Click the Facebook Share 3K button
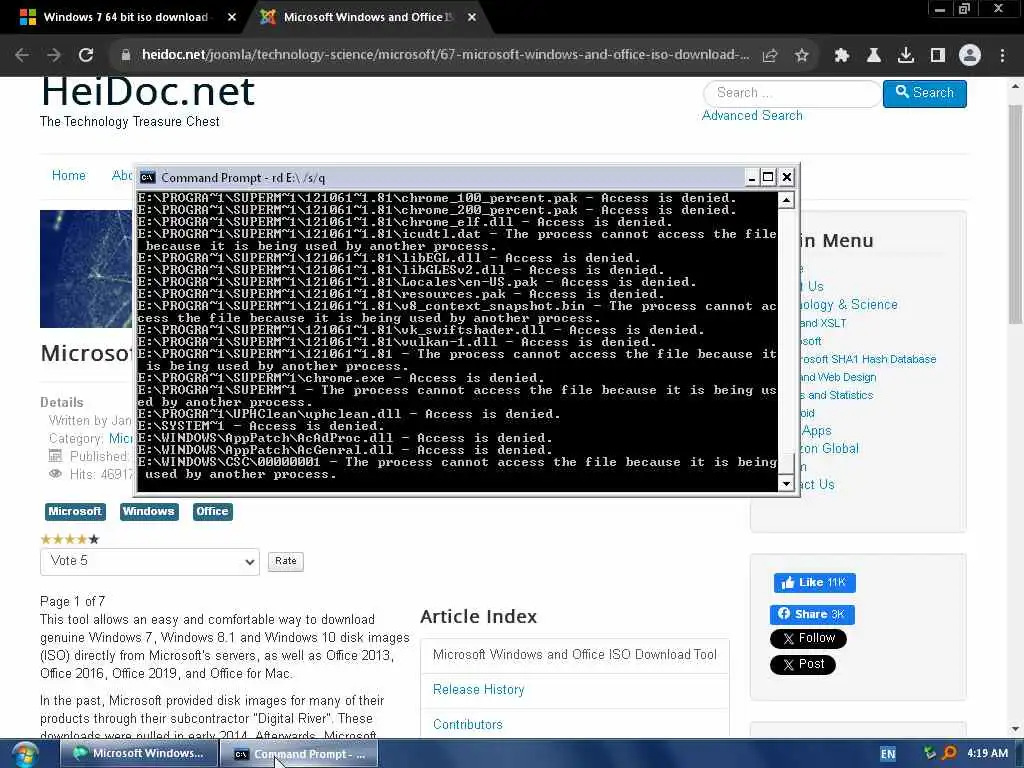This screenshot has height=768, width=1024. (x=812, y=615)
